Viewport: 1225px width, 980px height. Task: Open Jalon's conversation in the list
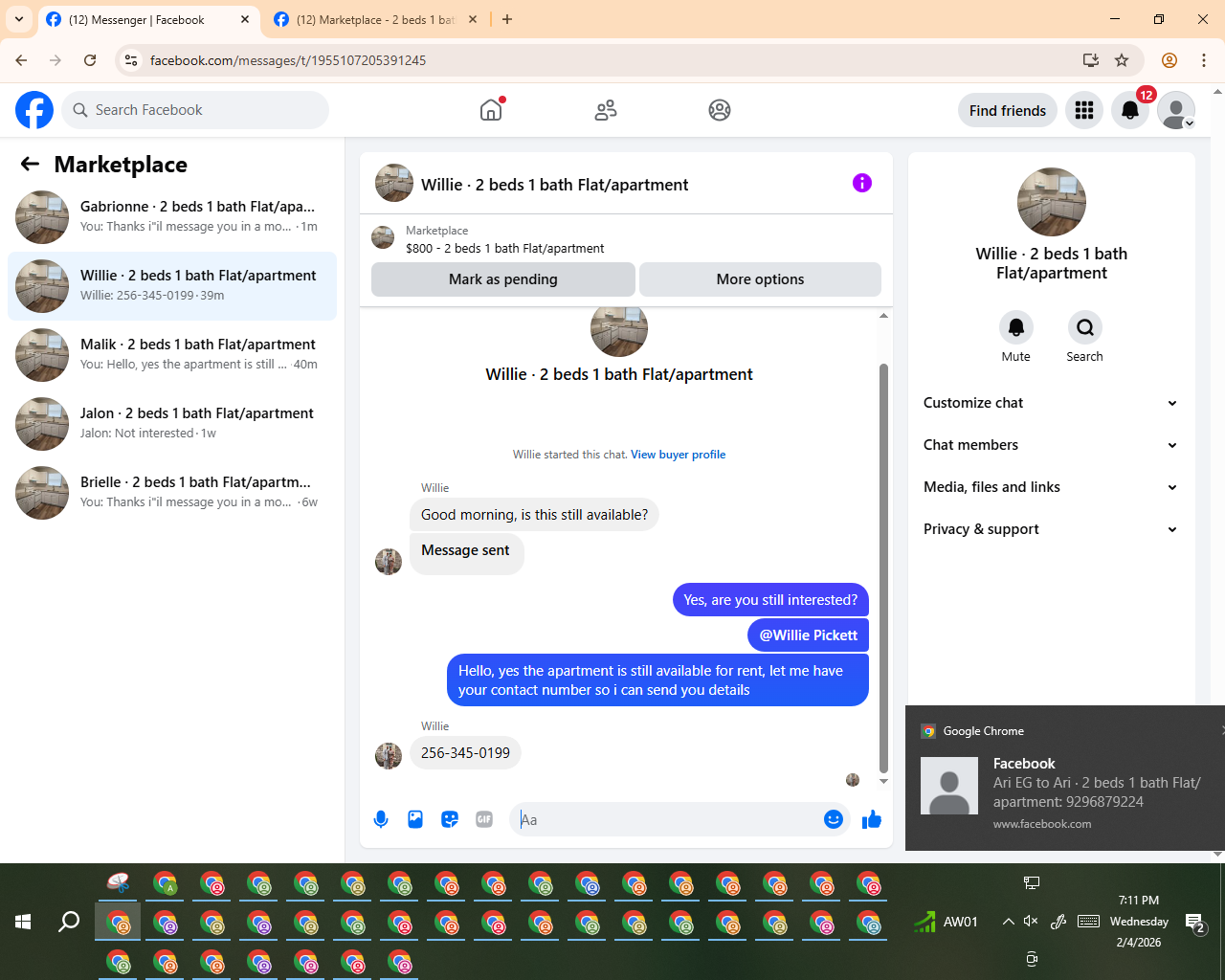172,424
